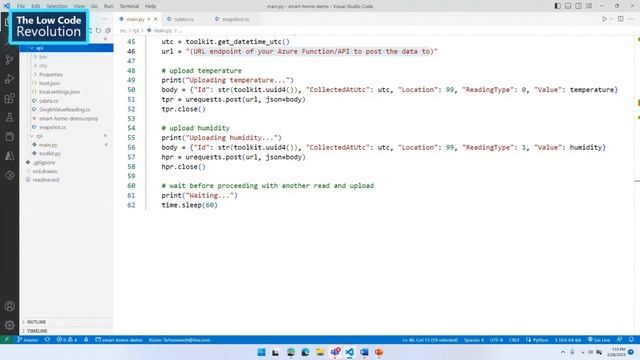This screenshot has height=360, width=640.
Task: Open SingleValueReading.cs file
Action: tap(66, 109)
